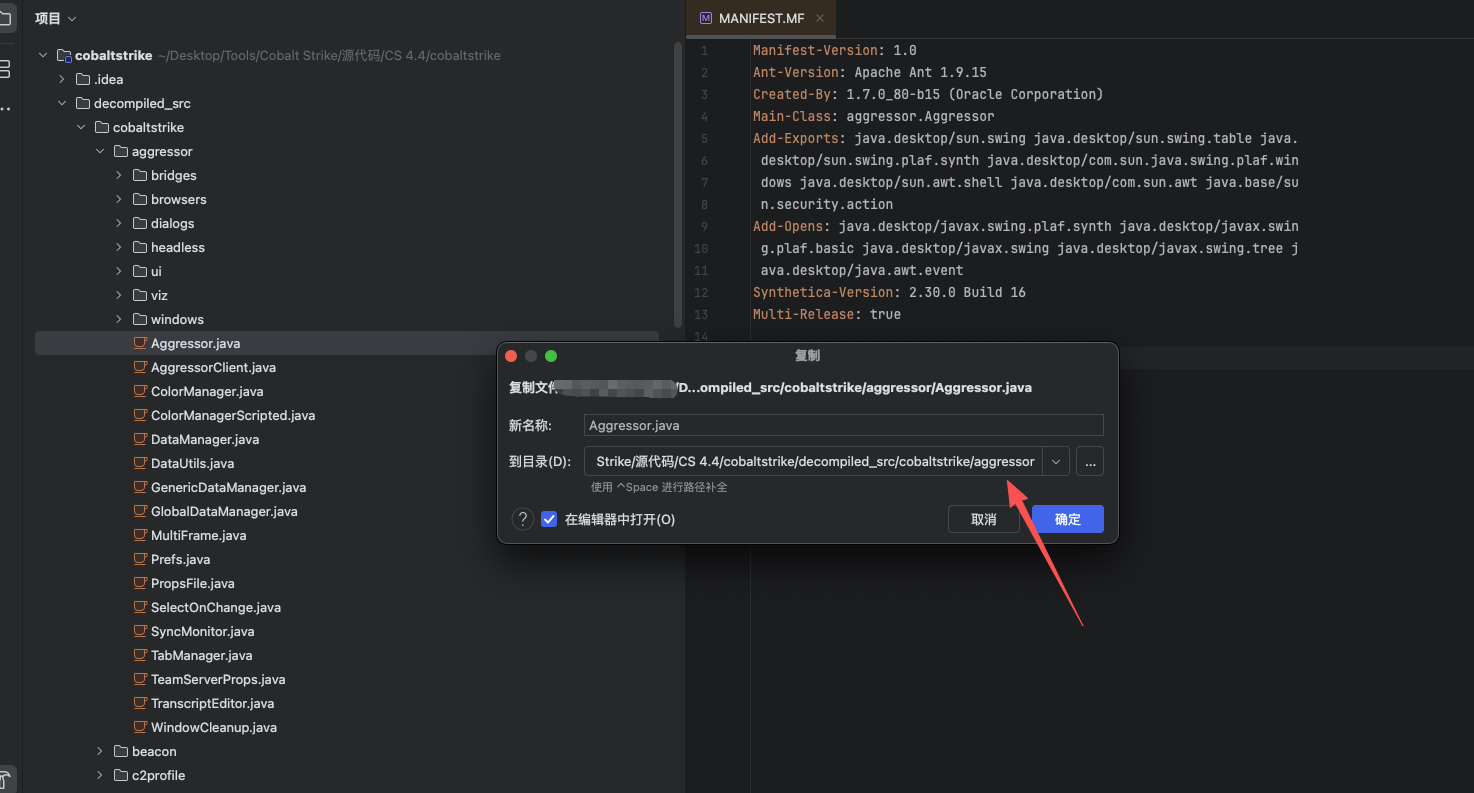The width and height of the screenshot is (1474, 793).
Task: Open the target directory history dropdown
Action: pos(1056,461)
